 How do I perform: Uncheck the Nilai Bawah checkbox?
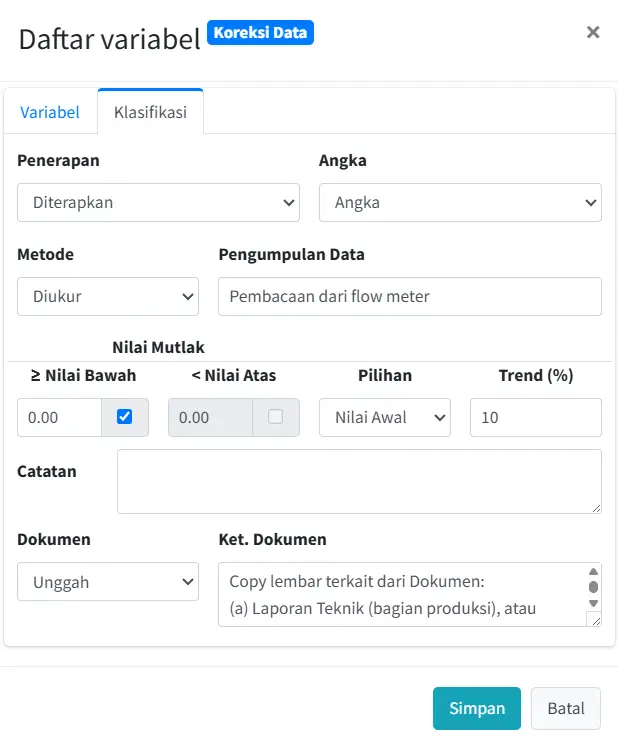point(125,417)
